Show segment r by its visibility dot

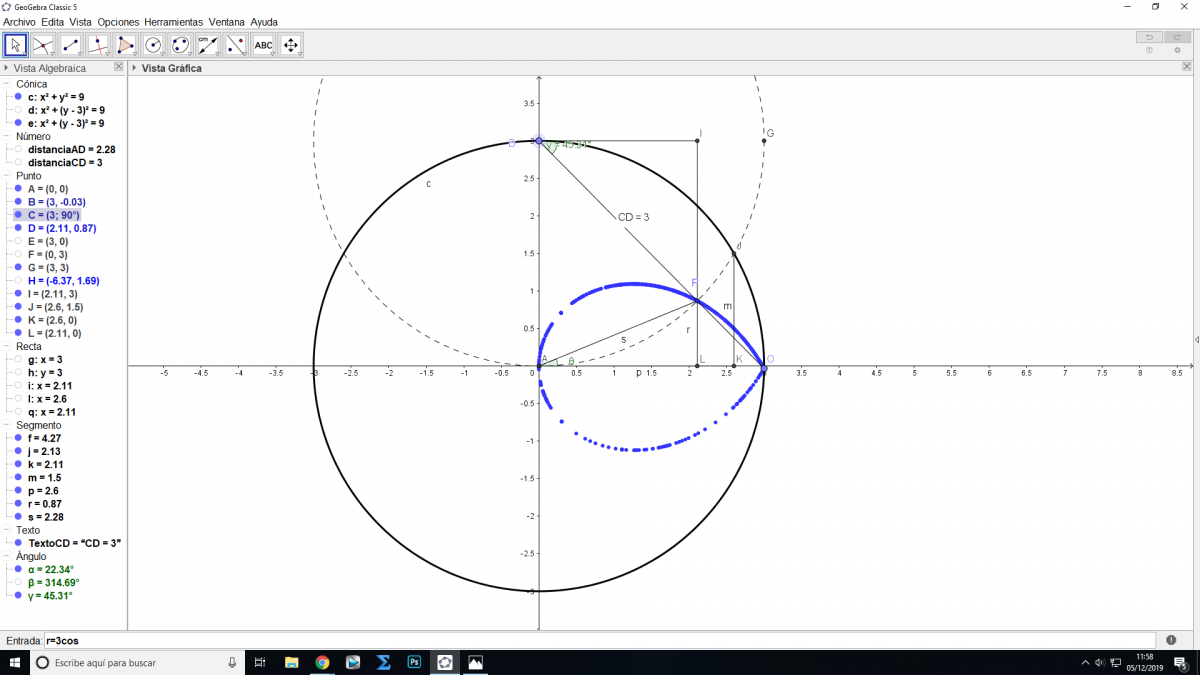pyautogui.click(x=19, y=504)
